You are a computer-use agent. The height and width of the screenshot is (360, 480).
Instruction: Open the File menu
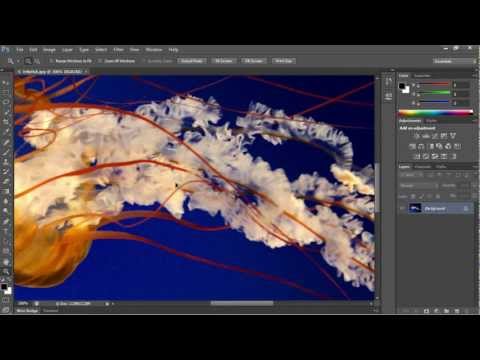20,50
